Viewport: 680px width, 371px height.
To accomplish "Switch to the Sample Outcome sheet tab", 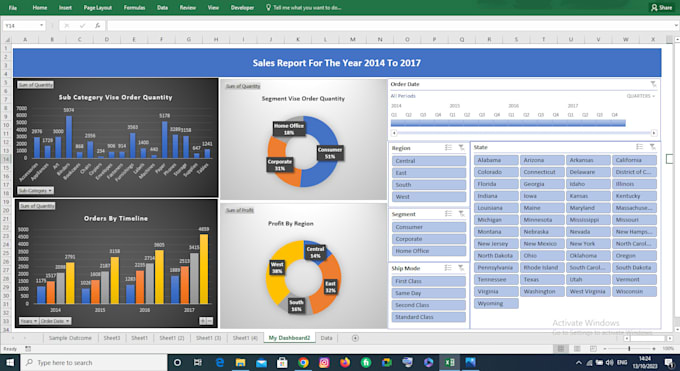I will pos(70,338).
